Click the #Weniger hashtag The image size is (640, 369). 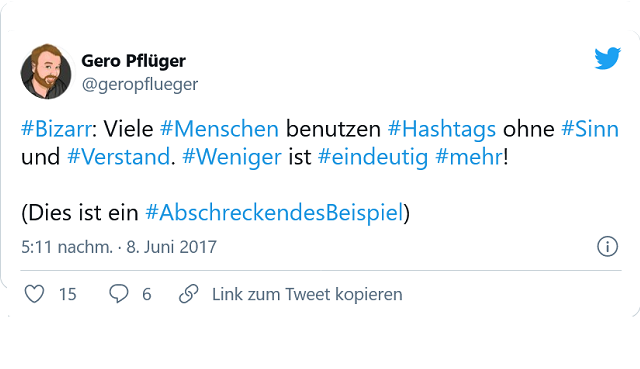232,157
